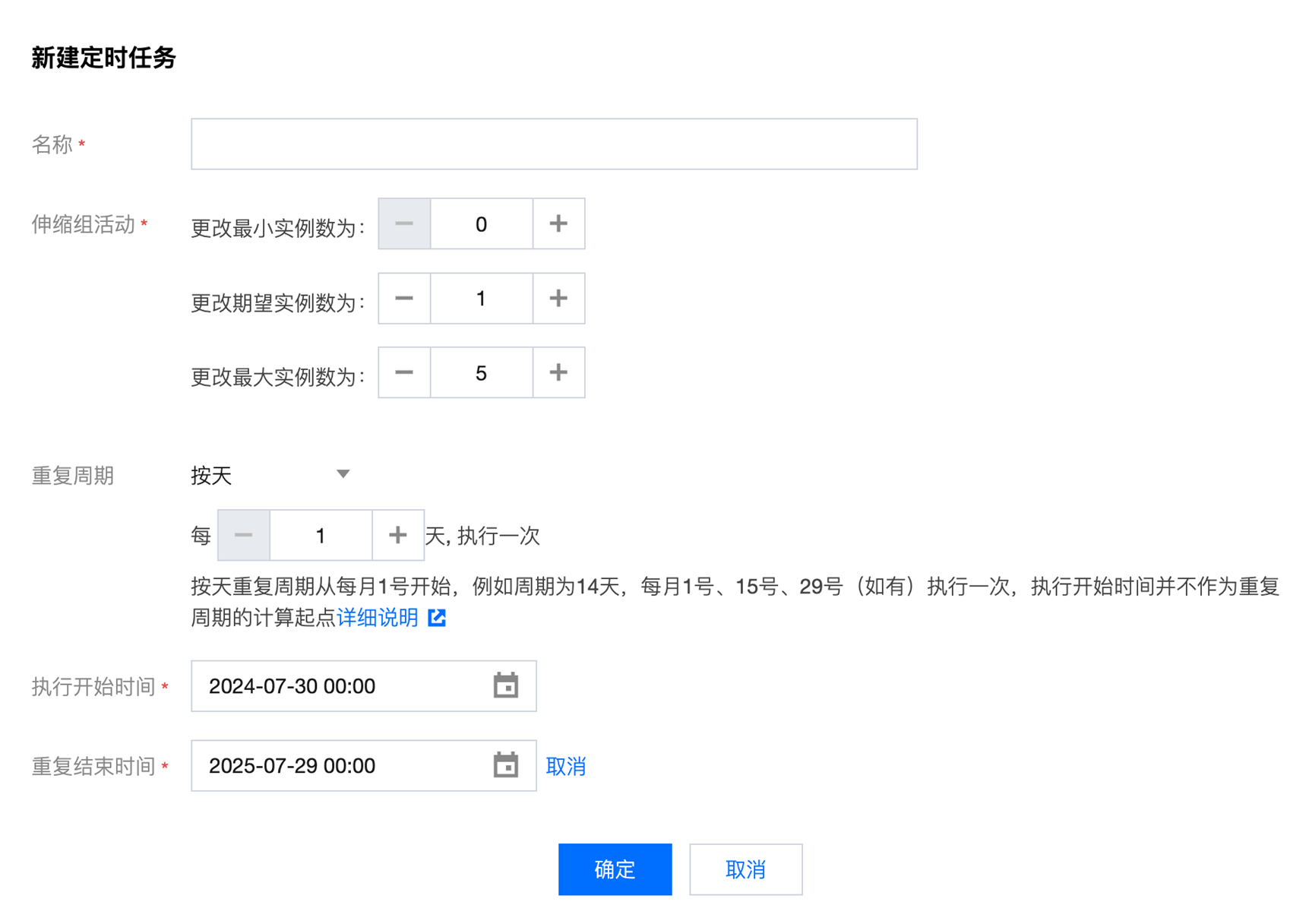
Task: Increase the desired instance count
Action: tap(558, 298)
